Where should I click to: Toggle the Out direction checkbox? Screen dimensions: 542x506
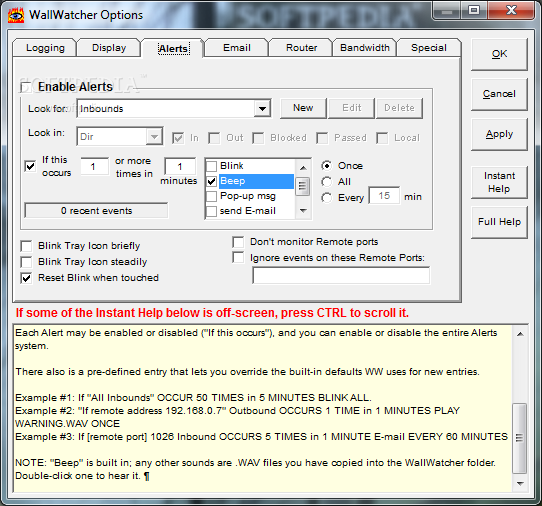point(214,138)
